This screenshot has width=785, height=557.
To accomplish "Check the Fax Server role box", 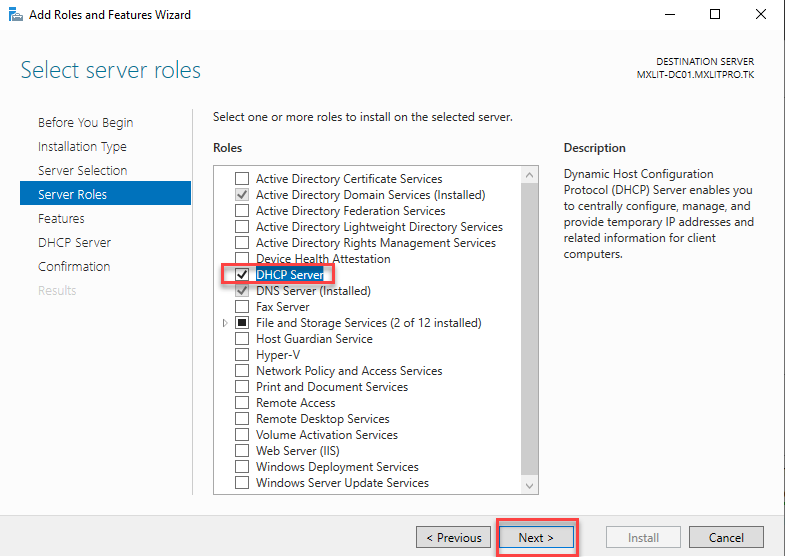I will (241, 307).
